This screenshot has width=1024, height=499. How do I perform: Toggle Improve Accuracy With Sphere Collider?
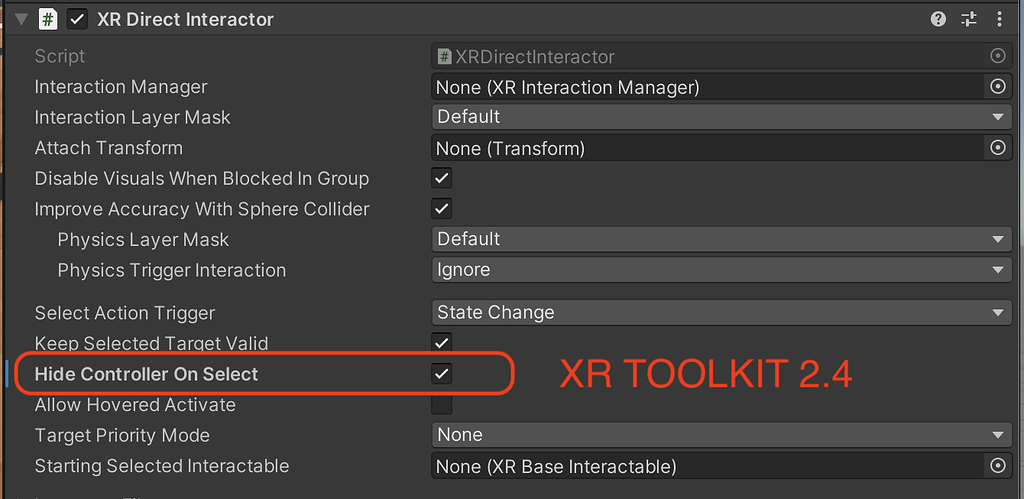(x=441, y=209)
